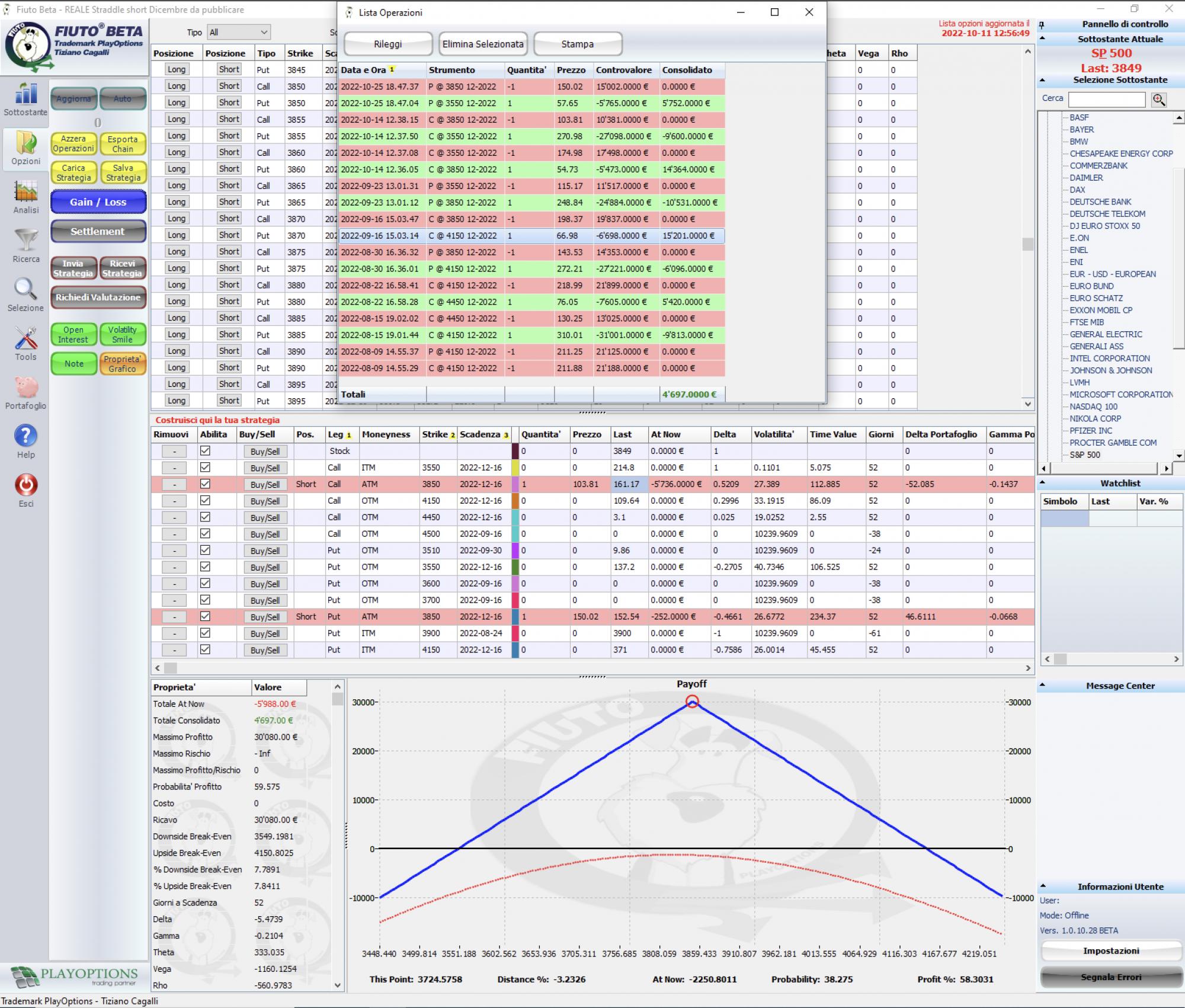Collapse the Selezione Sottostante panel arrow
The width and height of the screenshot is (1185, 1008).
tap(1043, 80)
